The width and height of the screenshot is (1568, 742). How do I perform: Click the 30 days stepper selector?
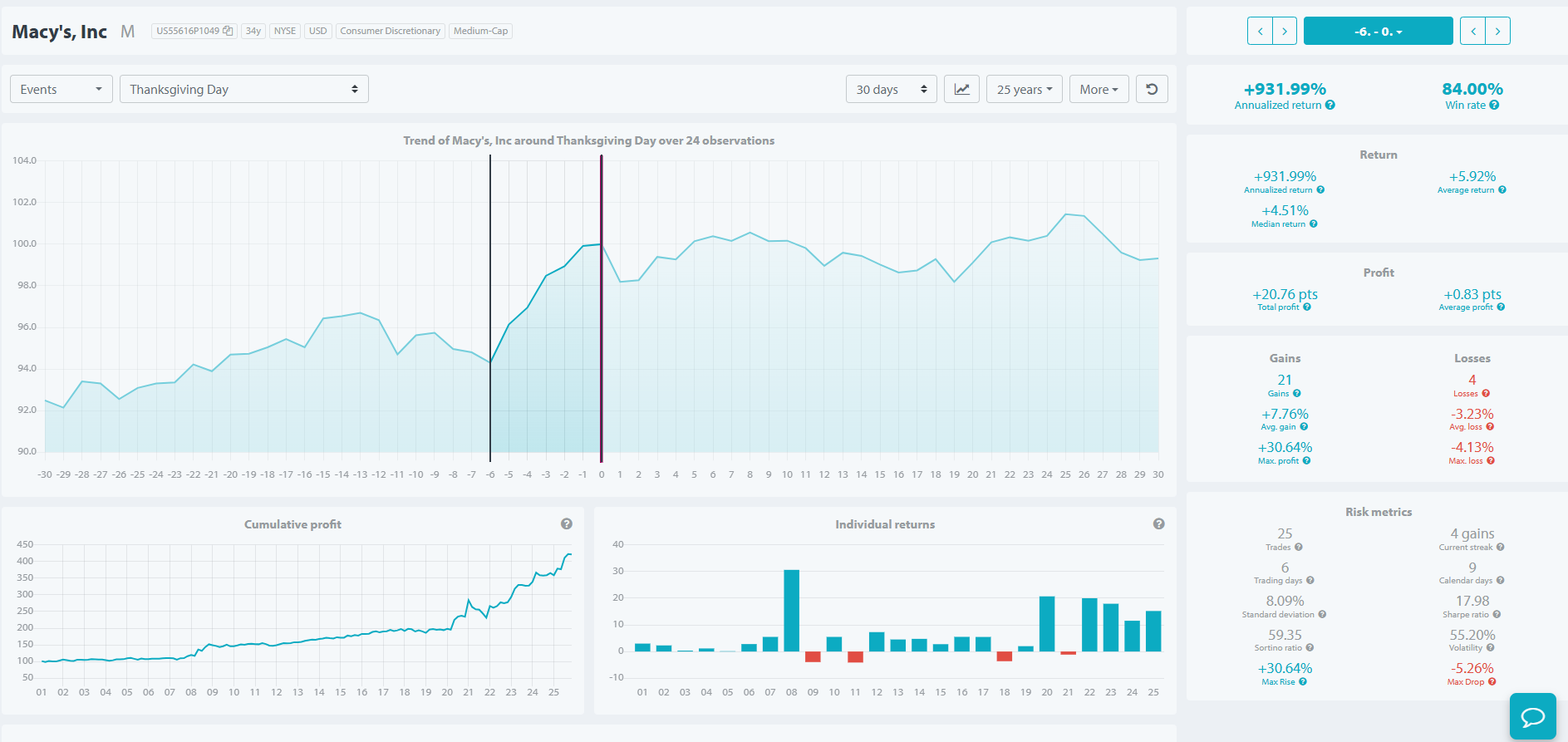point(892,89)
